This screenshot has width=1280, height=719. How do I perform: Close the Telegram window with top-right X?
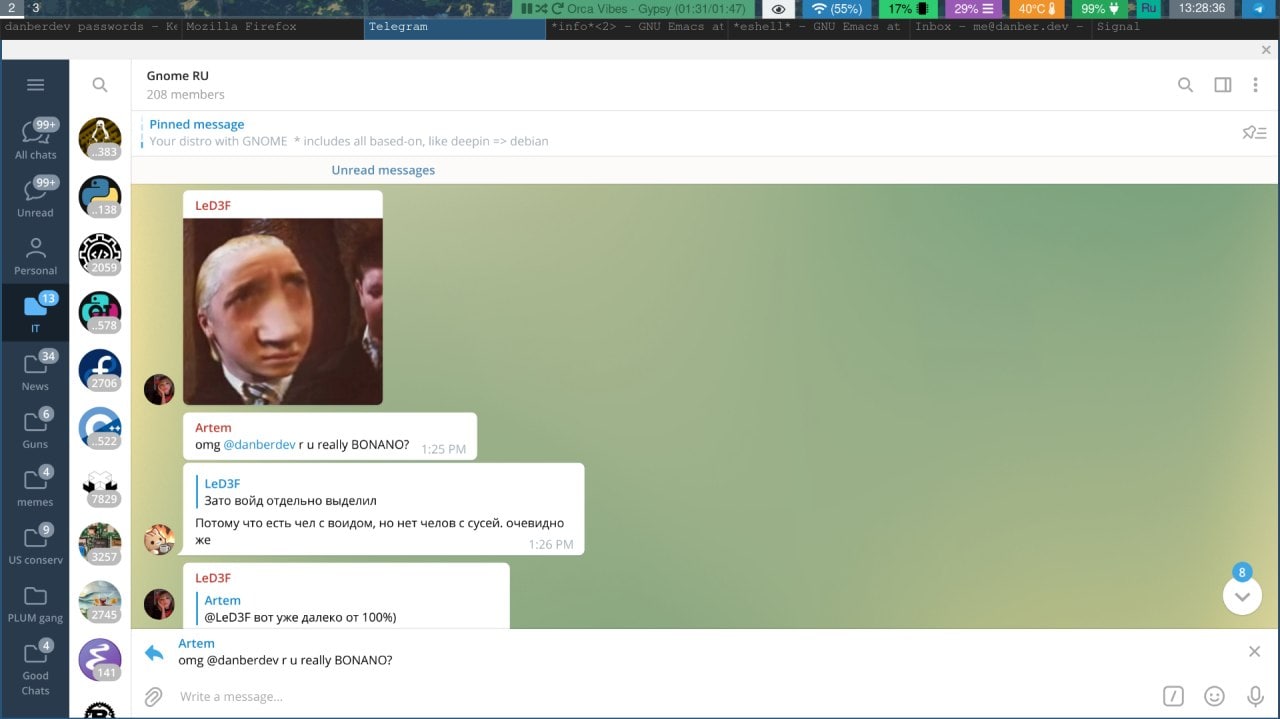pos(1267,49)
